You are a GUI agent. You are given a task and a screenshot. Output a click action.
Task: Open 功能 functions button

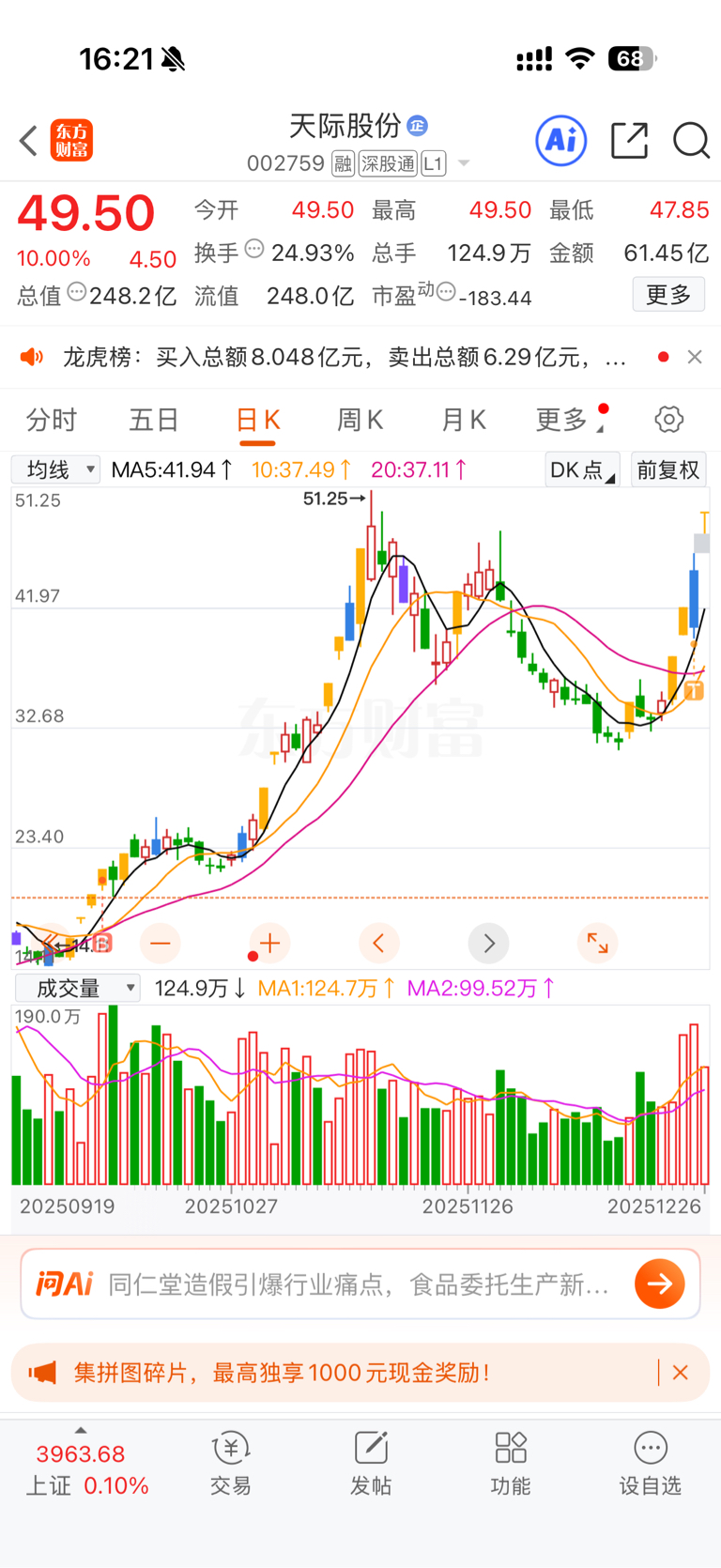(511, 1463)
